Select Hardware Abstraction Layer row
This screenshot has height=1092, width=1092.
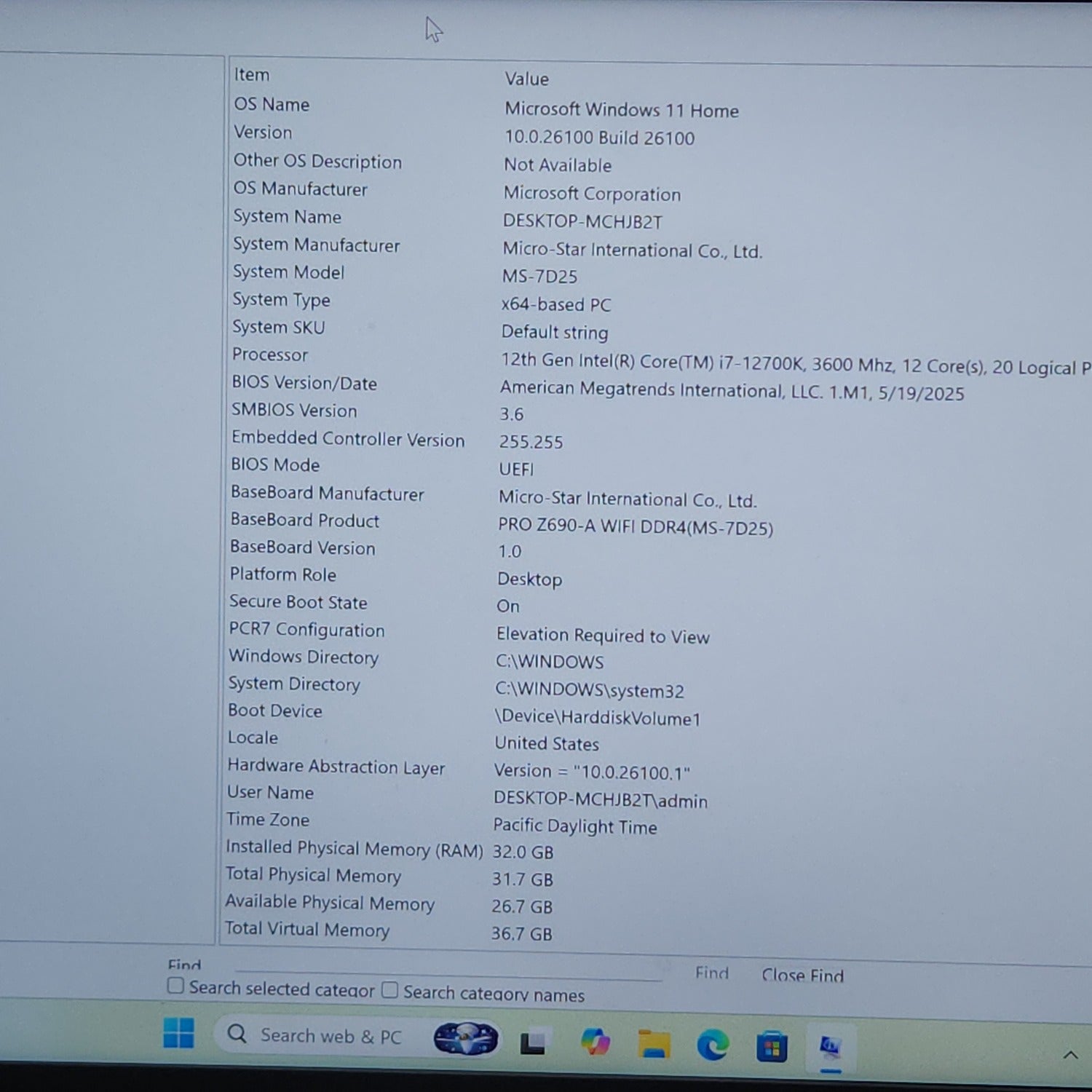pyautogui.click(x=336, y=767)
